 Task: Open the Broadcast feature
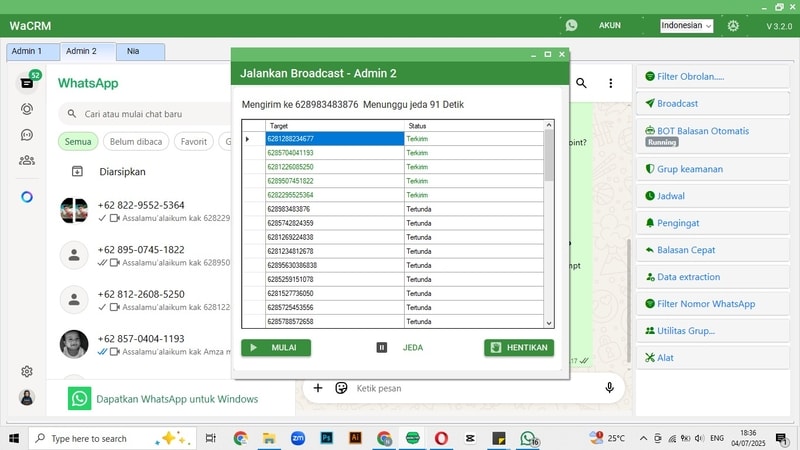[x=713, y=104]
